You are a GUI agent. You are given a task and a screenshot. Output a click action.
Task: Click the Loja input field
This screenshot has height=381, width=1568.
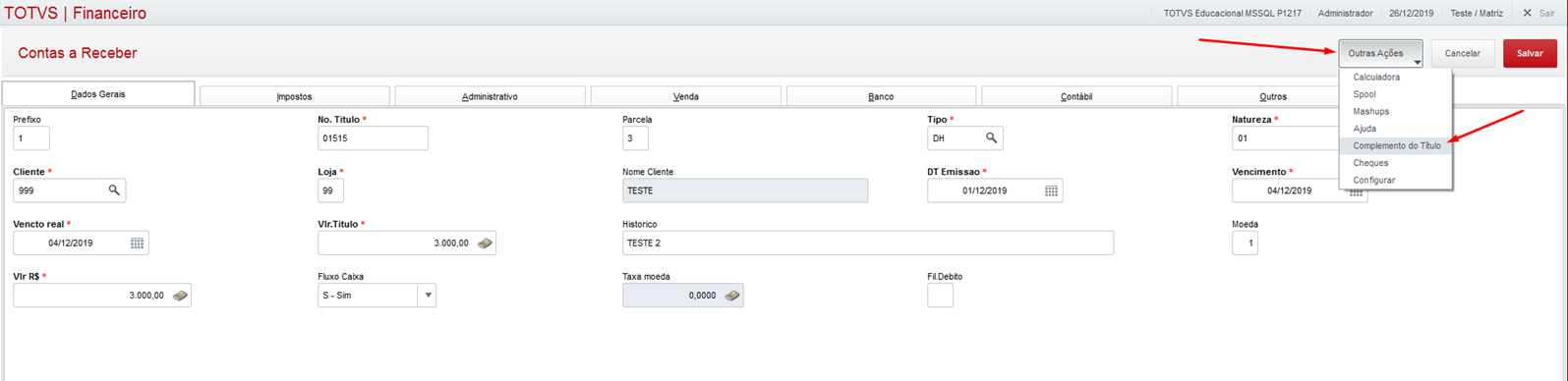click(x=330, y=190)
